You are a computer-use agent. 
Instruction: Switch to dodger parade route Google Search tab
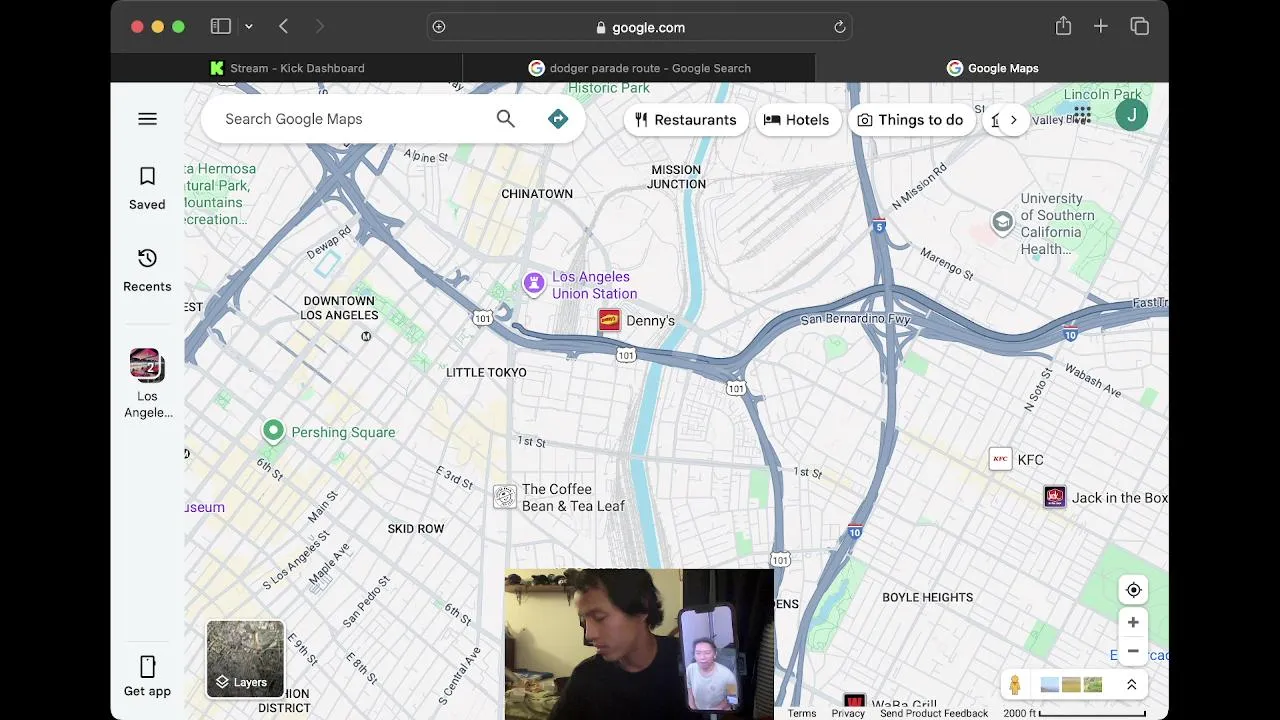tap(640, 68)
